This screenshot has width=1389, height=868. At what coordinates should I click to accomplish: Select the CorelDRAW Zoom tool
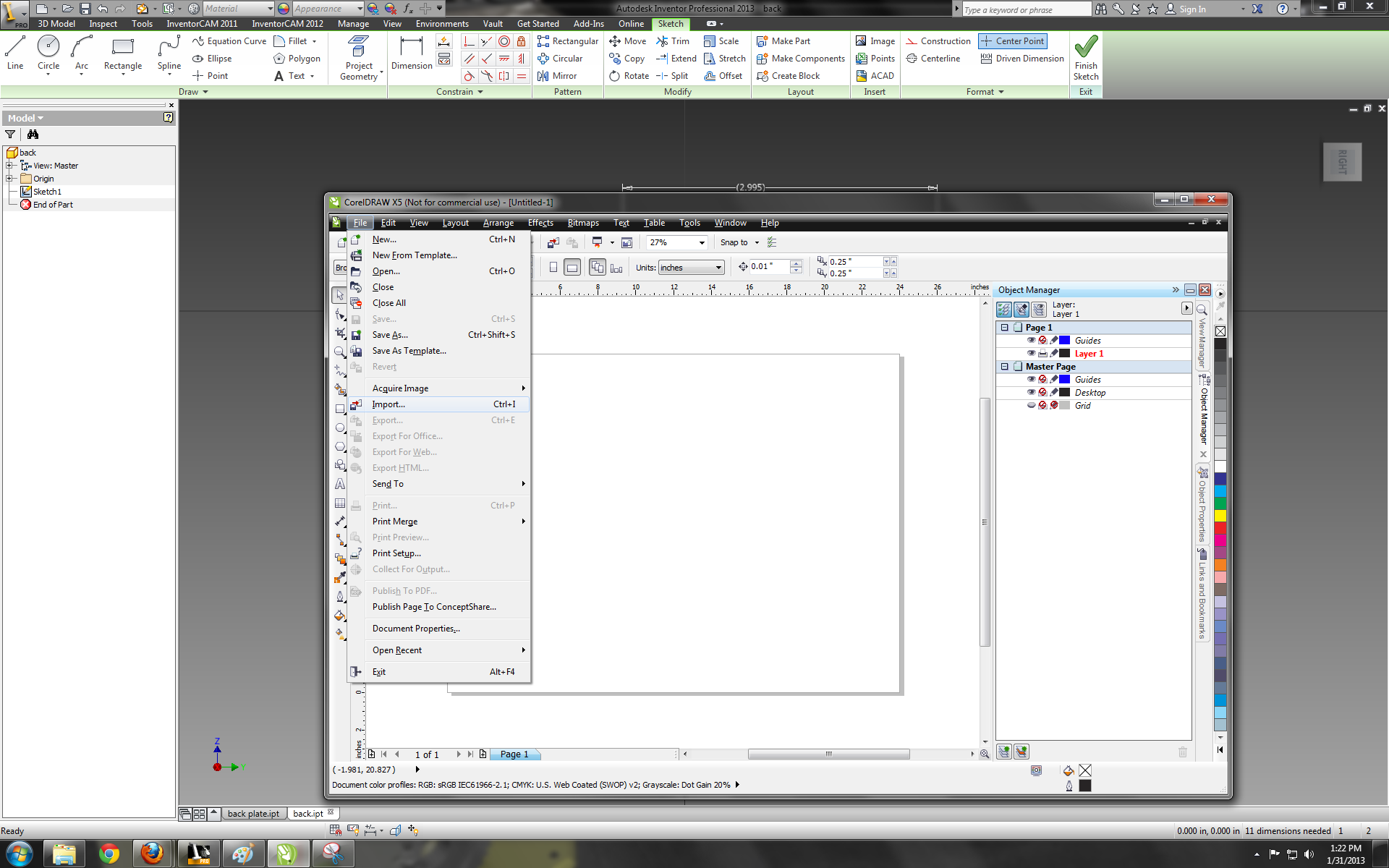pyautogui.click(x=340, y=352)
